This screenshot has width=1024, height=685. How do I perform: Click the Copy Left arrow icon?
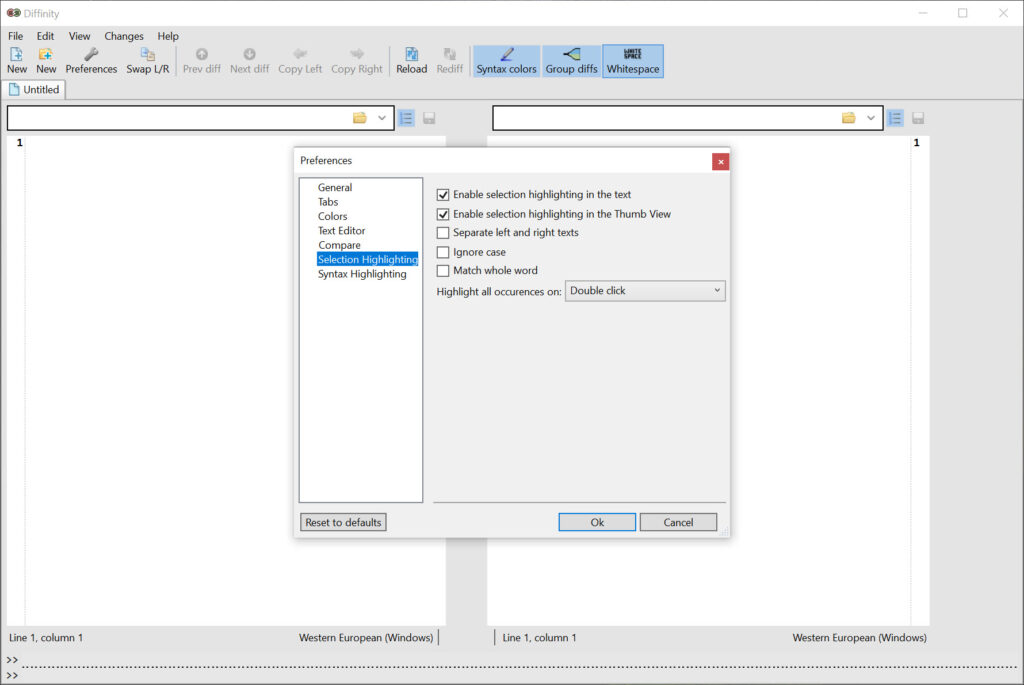pos(300,61)
